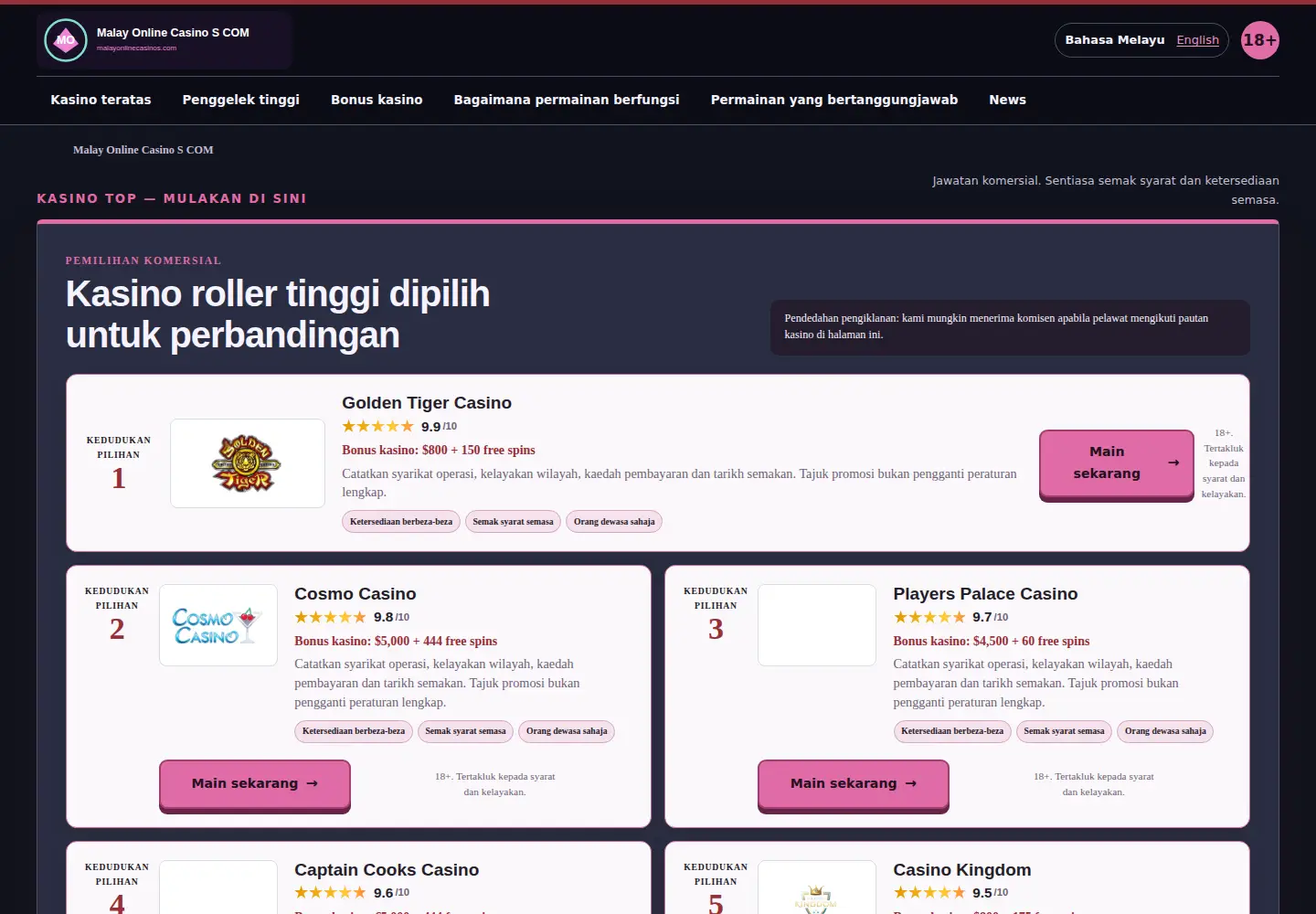Screen dimensions: 1316x914
Task: Open the Cosmo Casino logo
Action: (218, 625)
